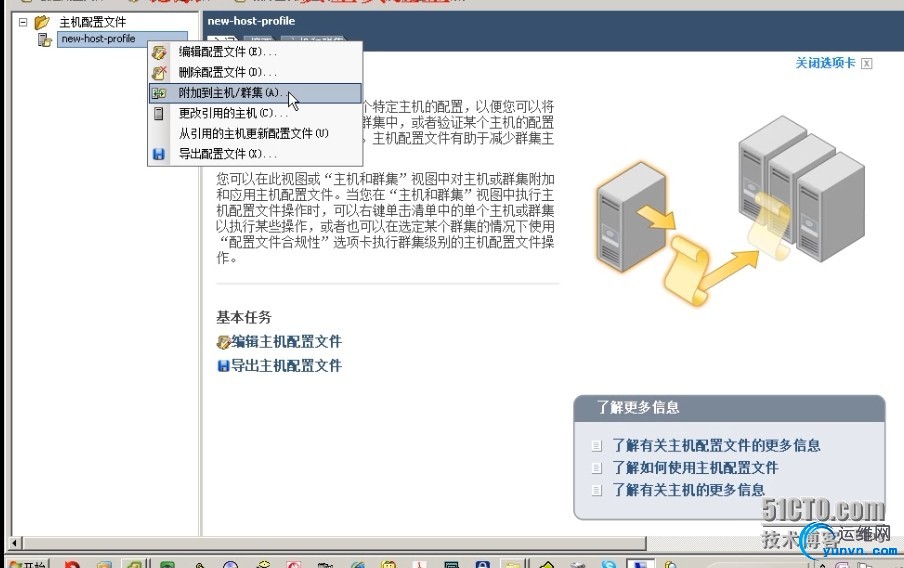
Task: Open the 编辑主机配置文件 link
Action: coord(287,341)
